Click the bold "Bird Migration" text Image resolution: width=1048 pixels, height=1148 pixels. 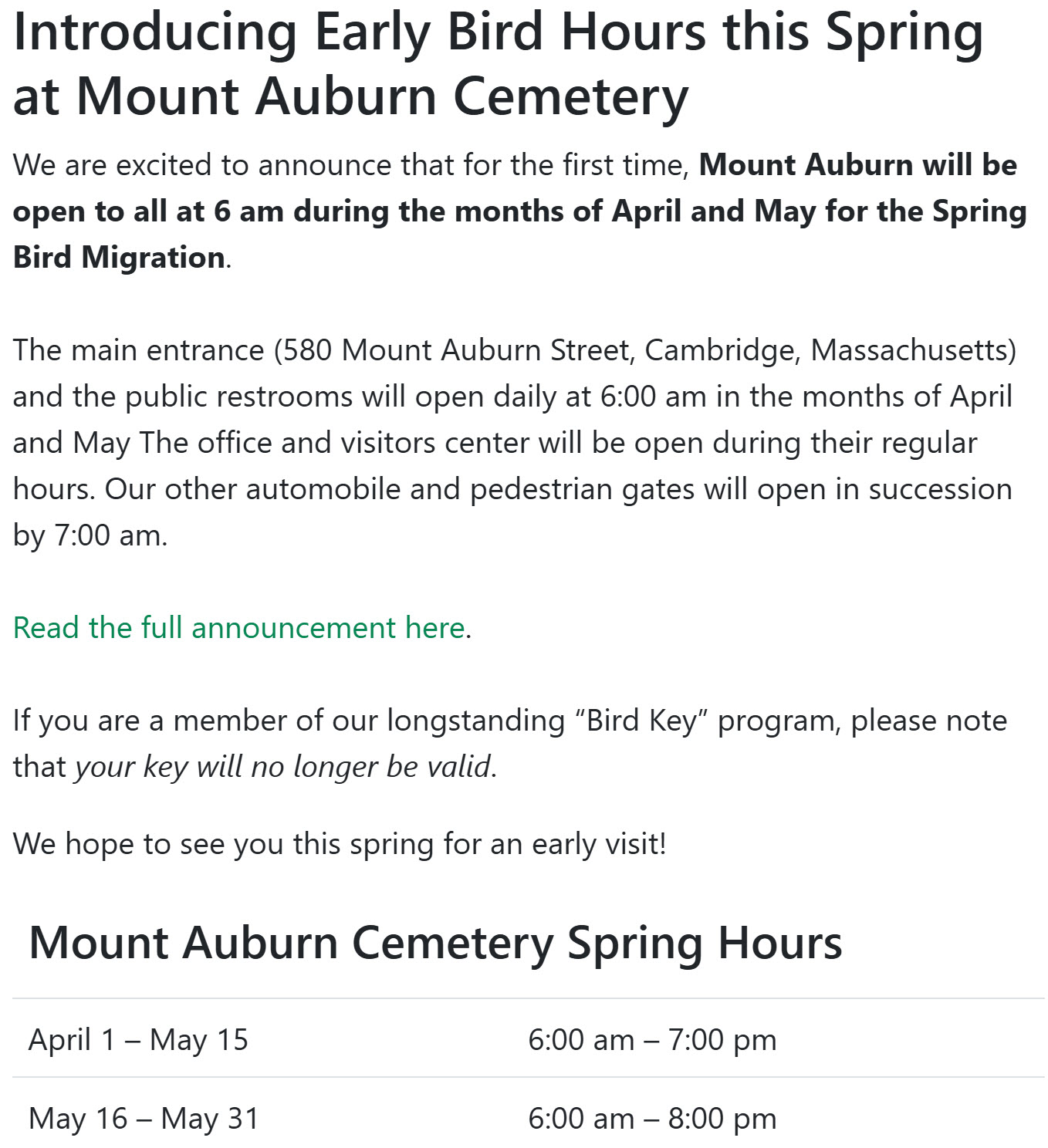tap(120, 258)
